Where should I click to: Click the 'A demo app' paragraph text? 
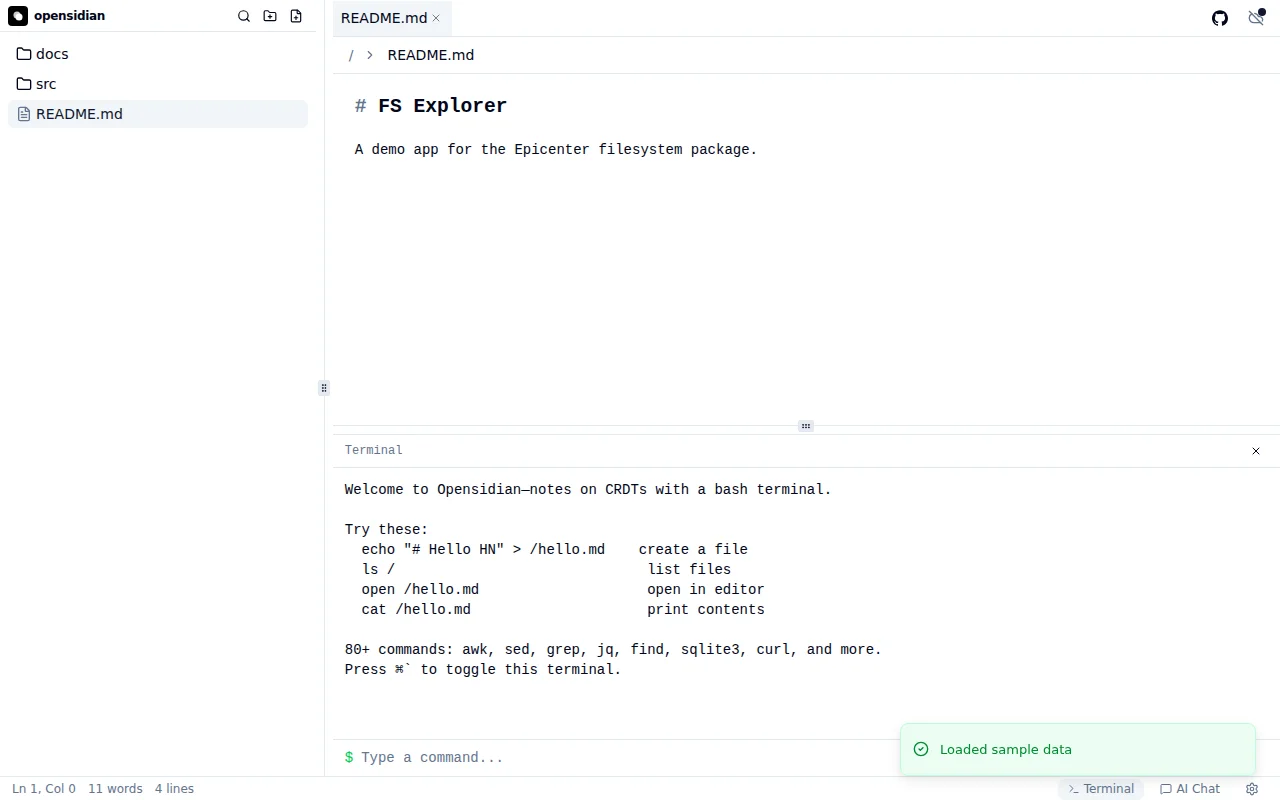click(556, 150)
